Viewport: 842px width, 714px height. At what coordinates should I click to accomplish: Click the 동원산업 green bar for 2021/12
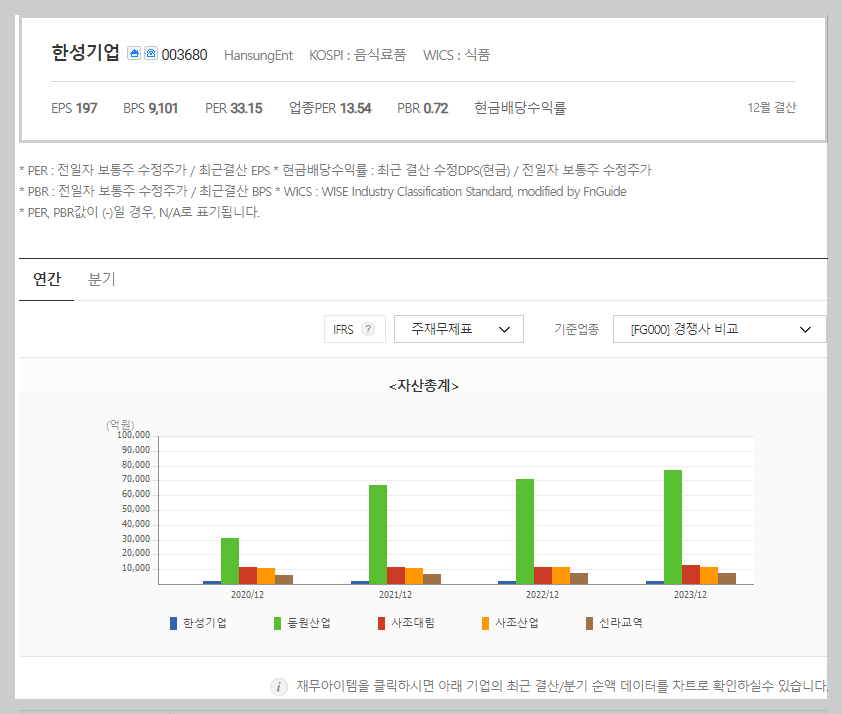(x=378, y=535)
